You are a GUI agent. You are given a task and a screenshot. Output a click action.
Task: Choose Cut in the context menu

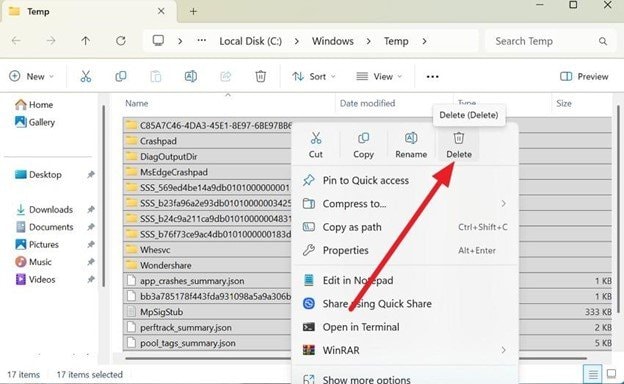[x=316, y=145]
